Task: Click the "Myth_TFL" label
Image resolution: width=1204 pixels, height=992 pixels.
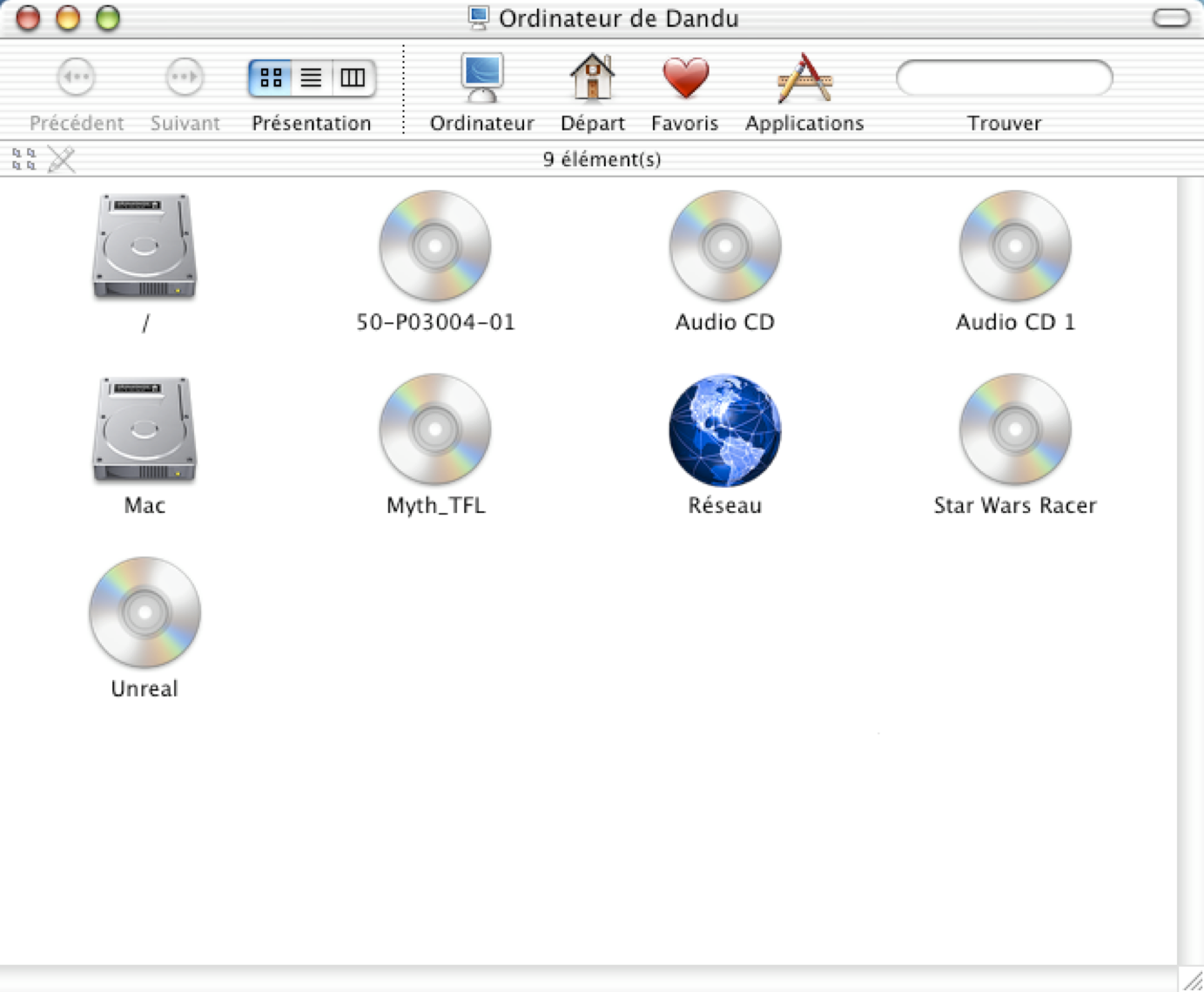Action: coord(435,506)
